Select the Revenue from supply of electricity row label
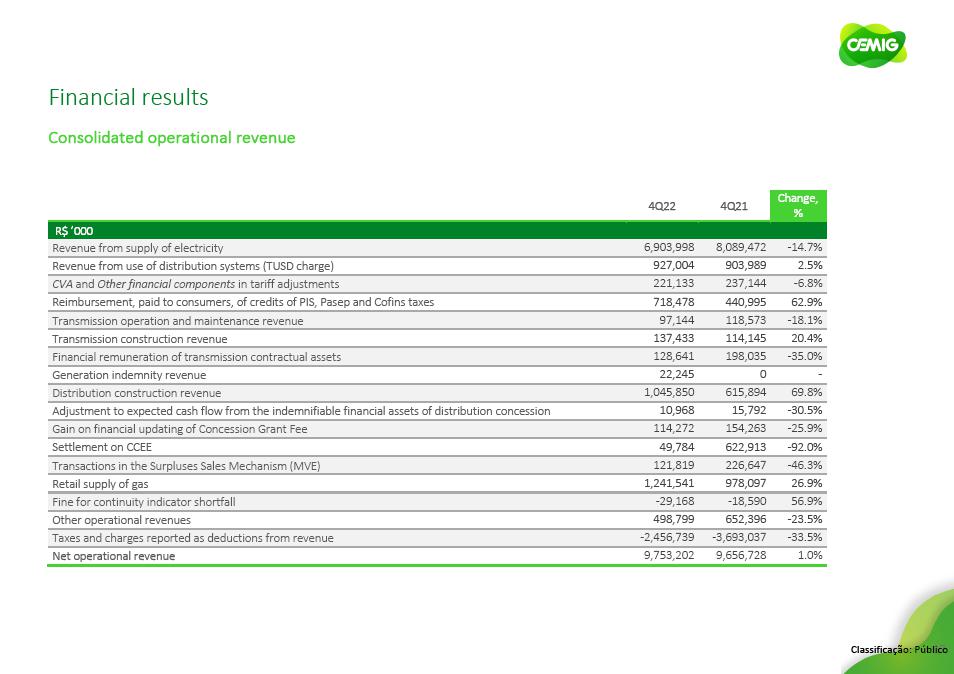Image resolution: width=954 pixels, height=674 pixels. [138, 248]
